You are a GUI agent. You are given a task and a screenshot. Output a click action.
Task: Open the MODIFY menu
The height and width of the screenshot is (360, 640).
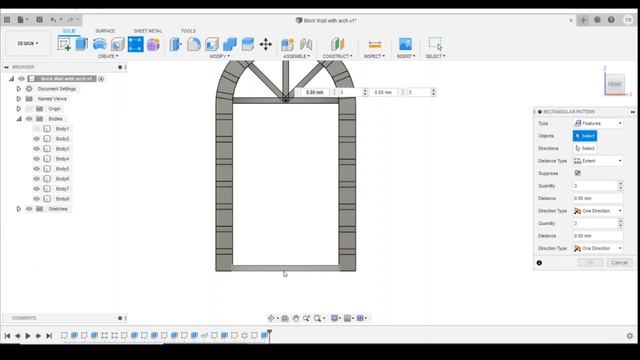220,56
